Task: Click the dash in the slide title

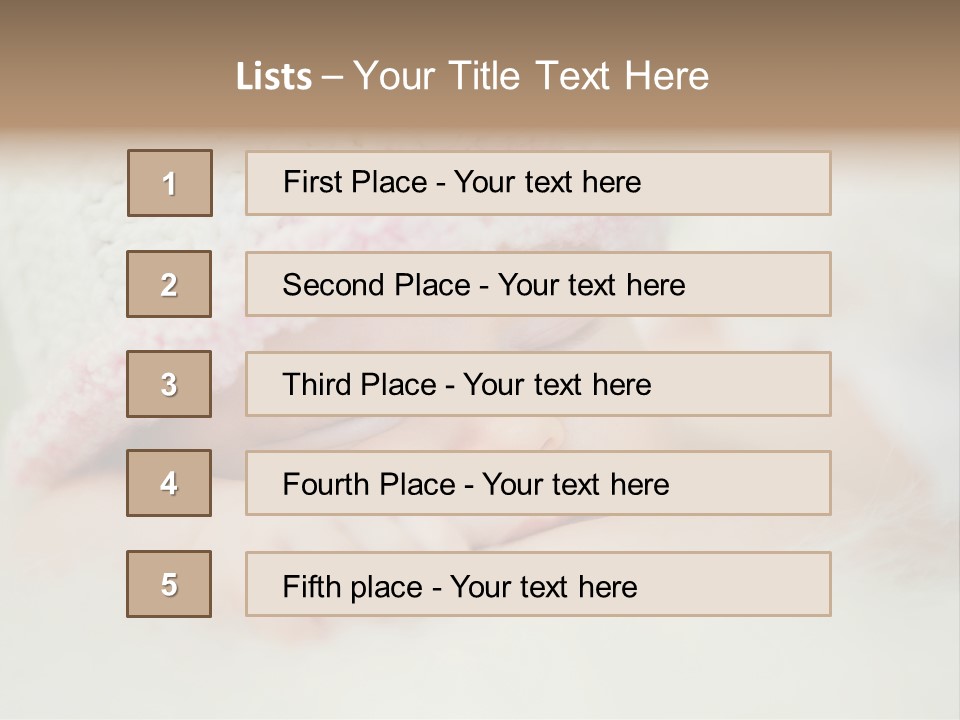Action: pyautogui.click(x=333, y=77)
